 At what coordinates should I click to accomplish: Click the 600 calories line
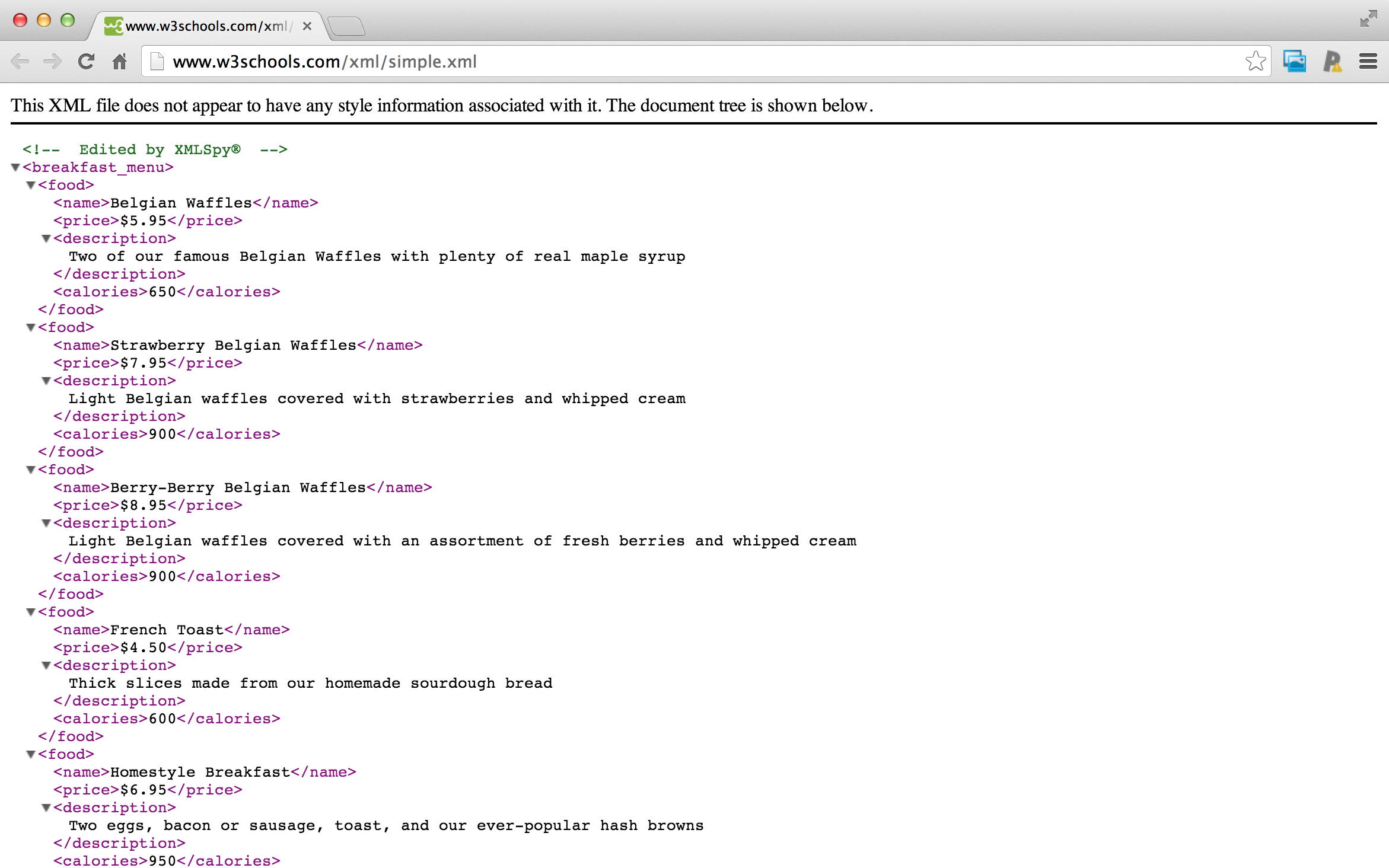coord(167,719)
